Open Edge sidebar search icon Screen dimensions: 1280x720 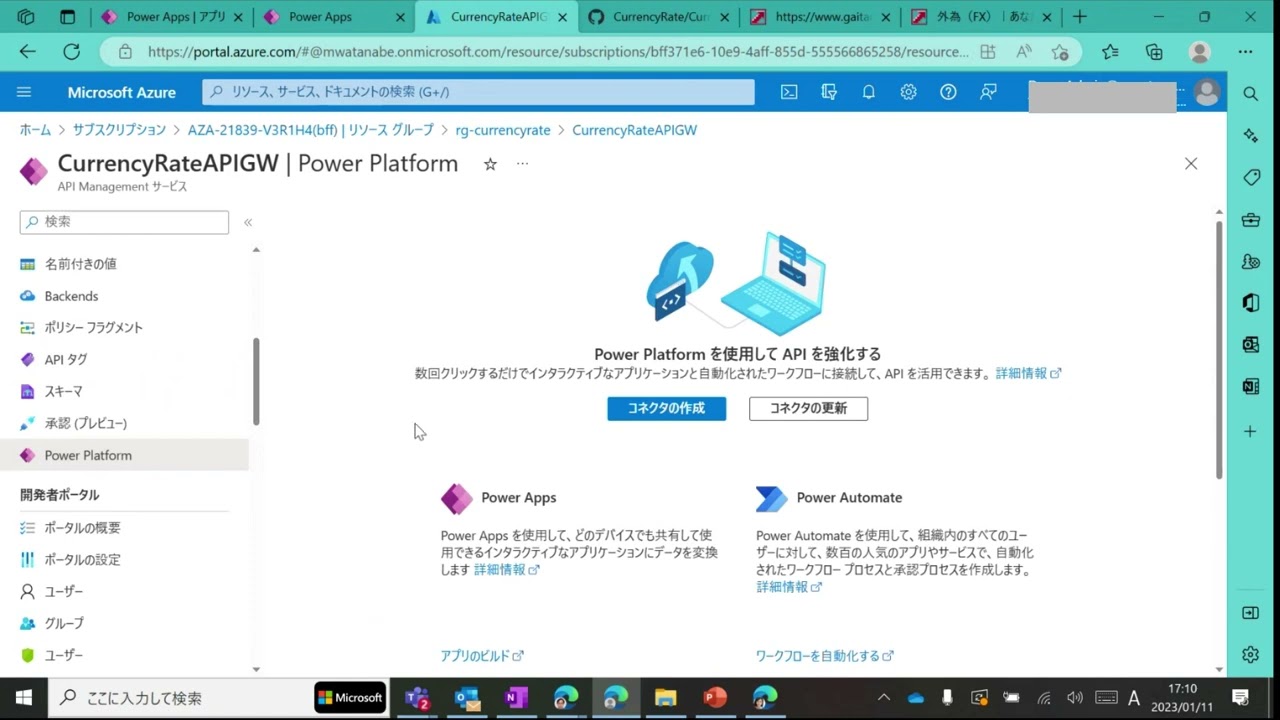1251,93
